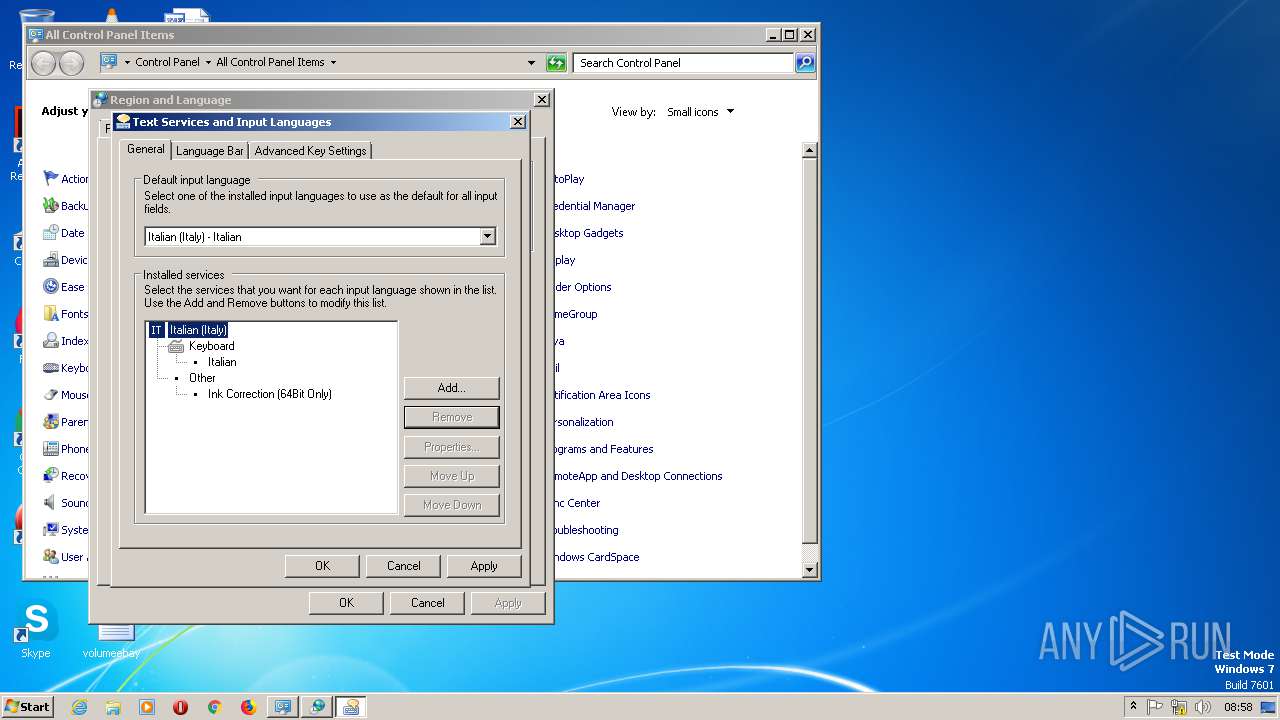Select Italian keyboard layout entry
1280x720 pixels.
point(222,362)
